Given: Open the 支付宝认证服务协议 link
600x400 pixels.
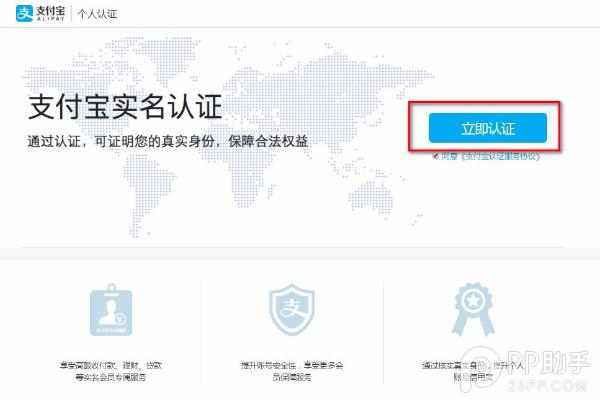Looking at the screenshot, I should (501, 156).
